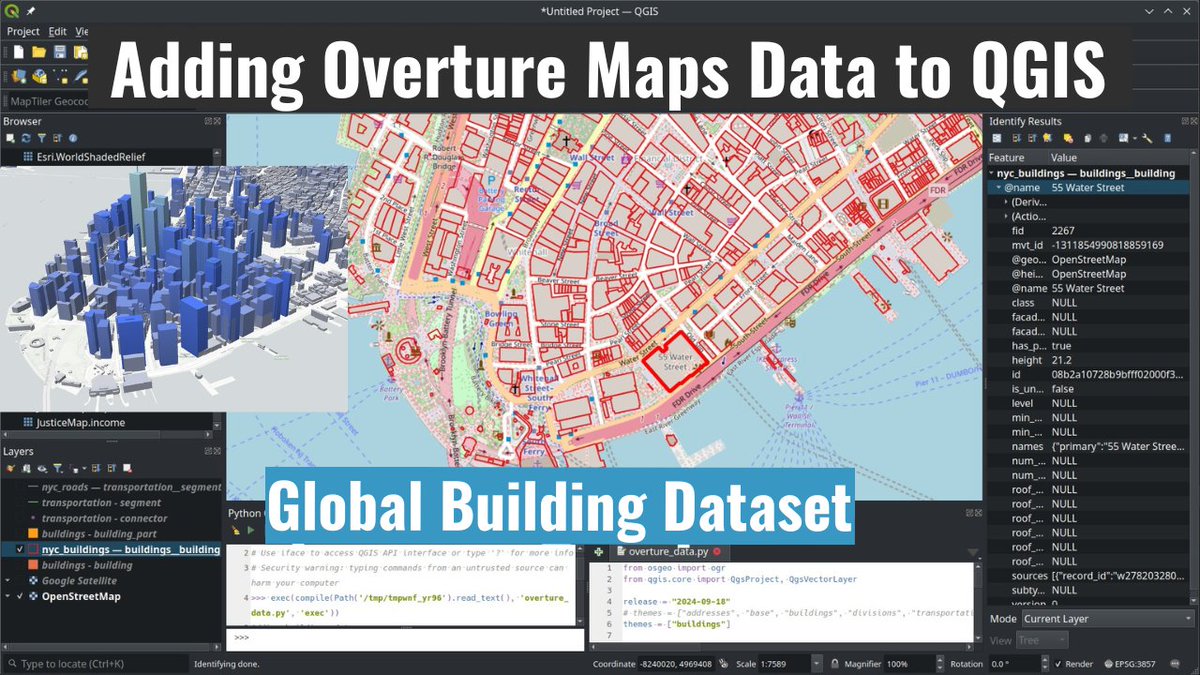Toggle OpenStreetMap layer visibility checkbox

click(x=21, y=597)
